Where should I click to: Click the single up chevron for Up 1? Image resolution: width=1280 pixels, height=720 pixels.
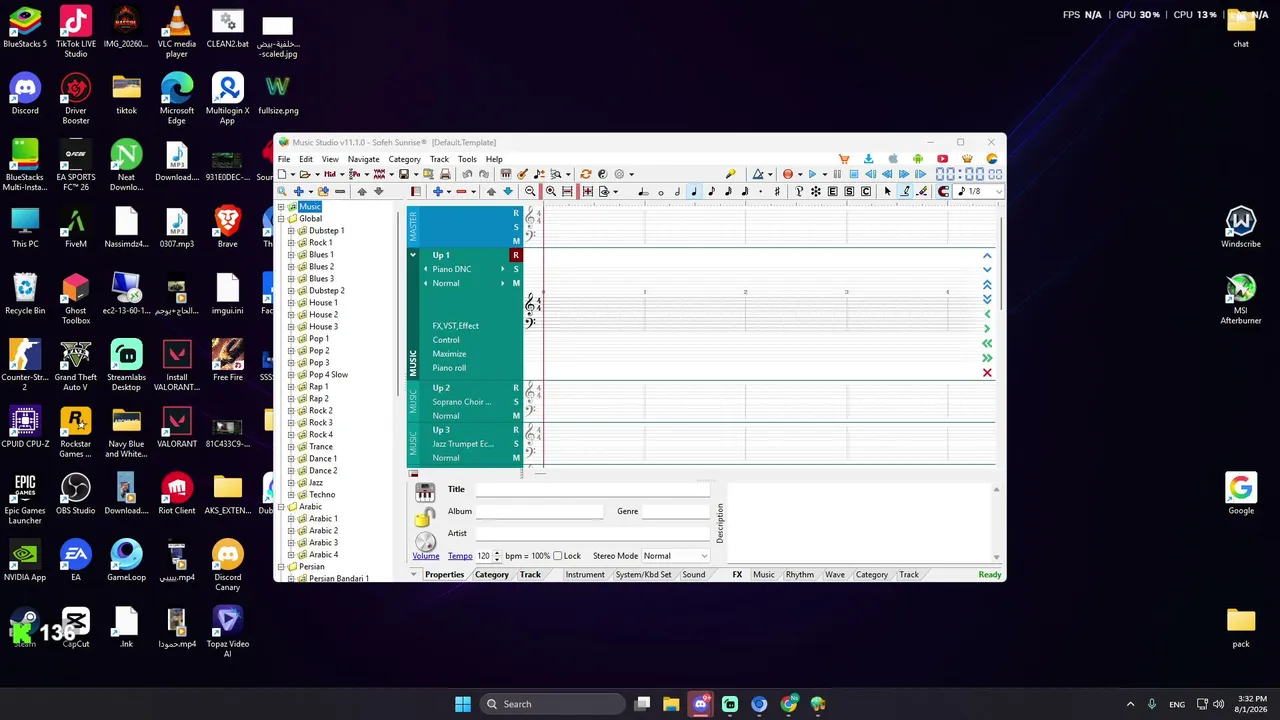coord(987,256)
